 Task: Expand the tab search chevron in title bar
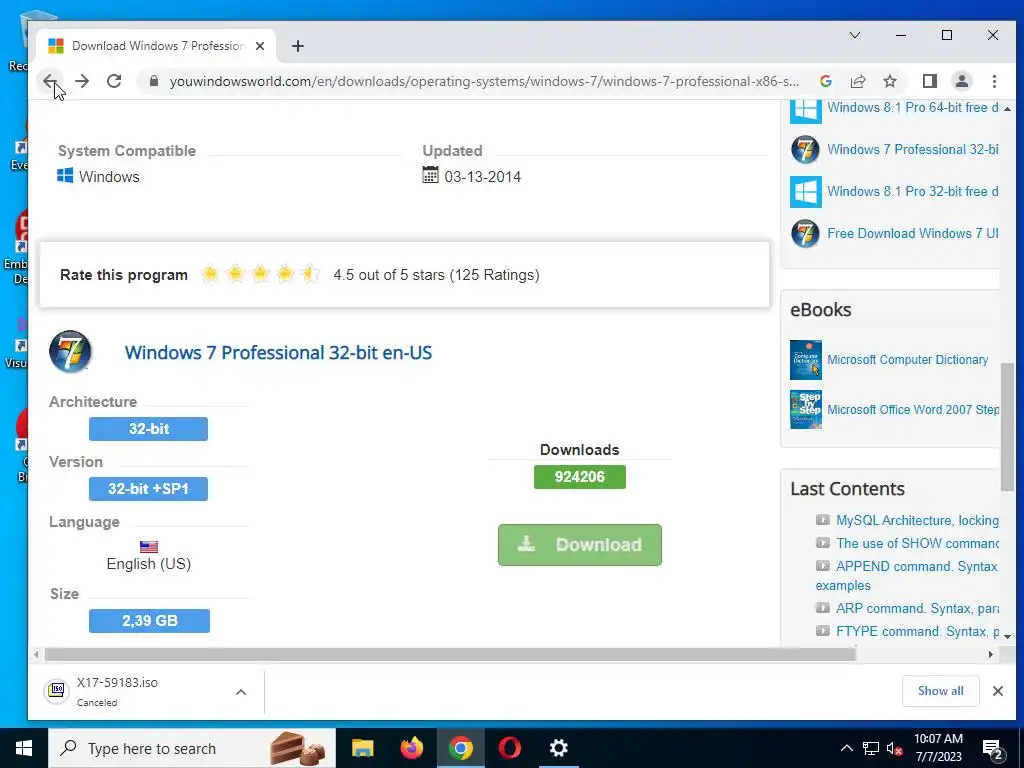(854, 35)
